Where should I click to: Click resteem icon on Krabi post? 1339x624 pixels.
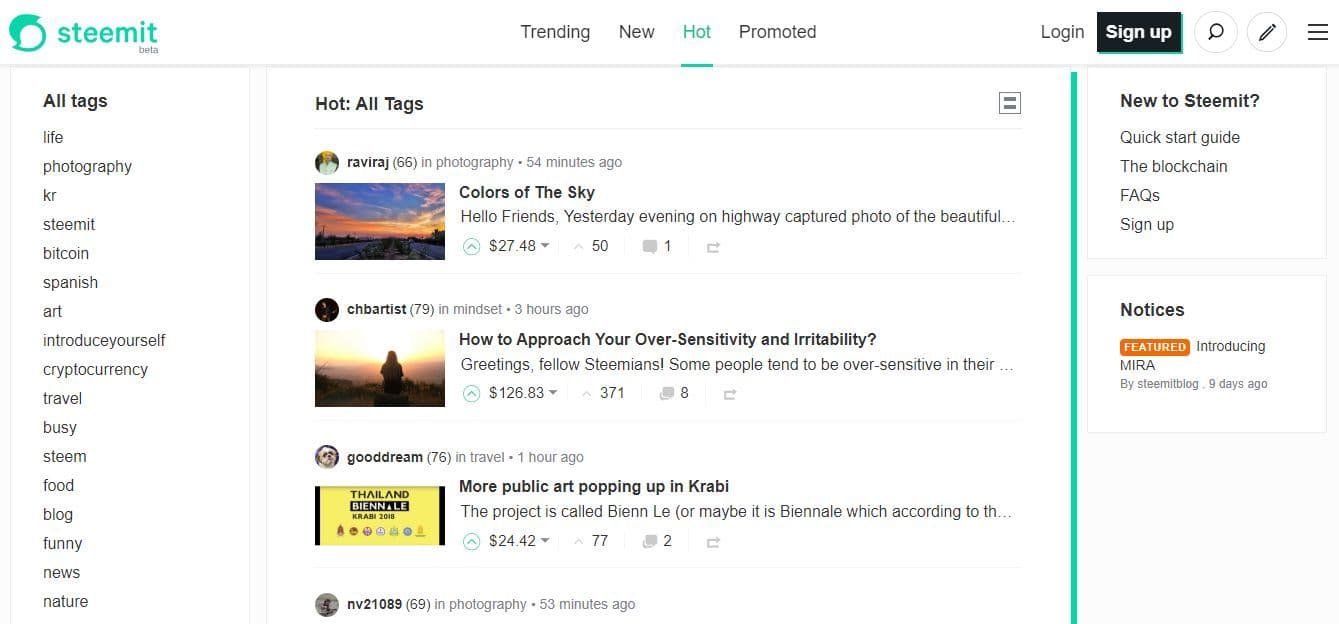713,542
